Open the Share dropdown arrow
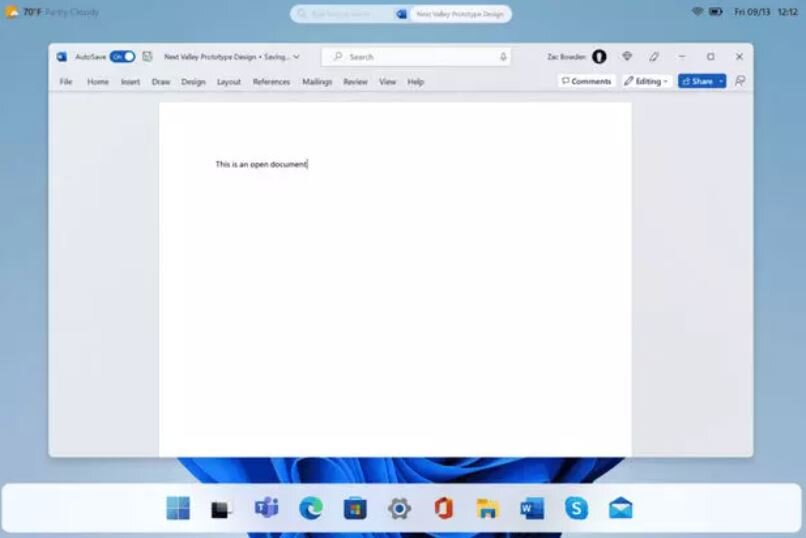The height and width of the screenshot is (538, 806). tap(721, 81)
